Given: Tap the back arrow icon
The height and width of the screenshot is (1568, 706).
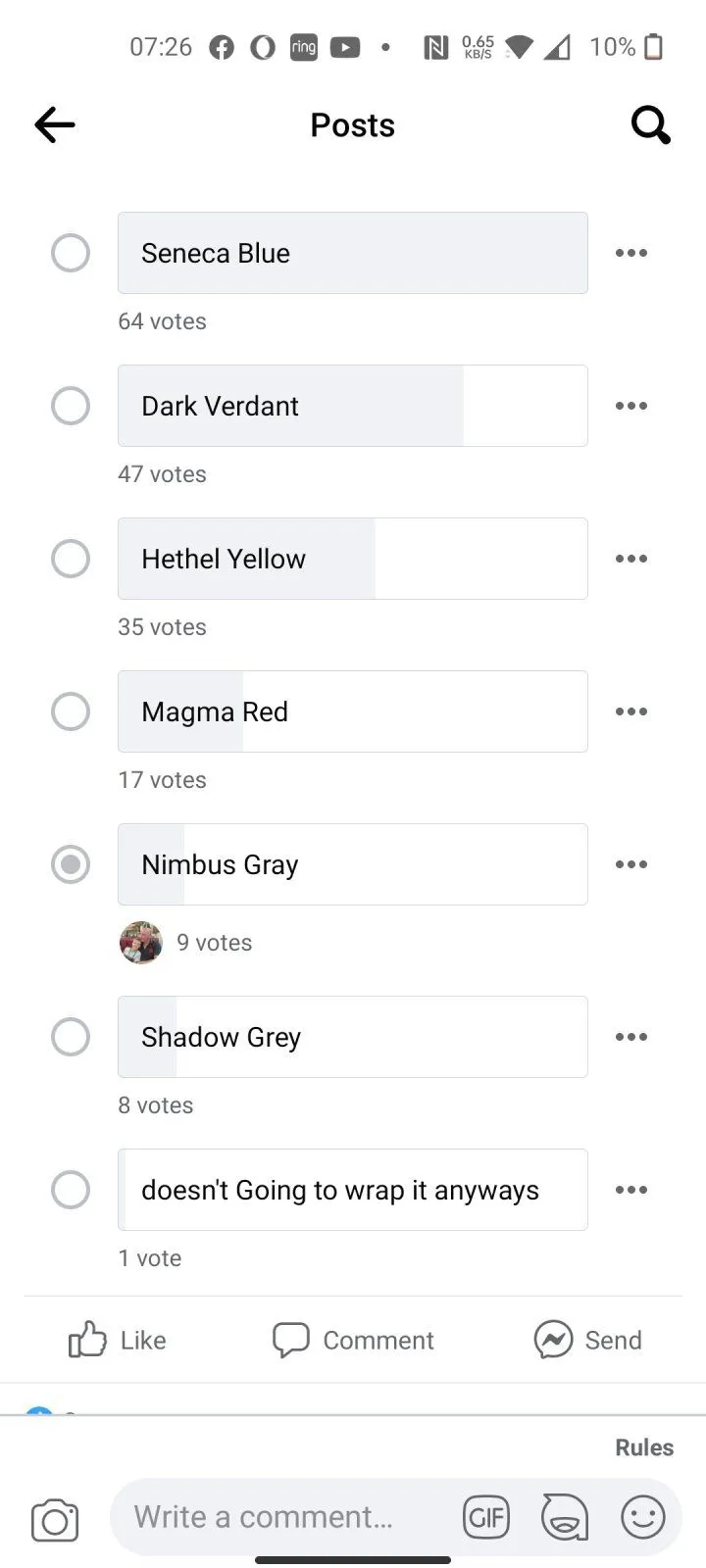Looking at the screenshot, I should pos(55,125).
